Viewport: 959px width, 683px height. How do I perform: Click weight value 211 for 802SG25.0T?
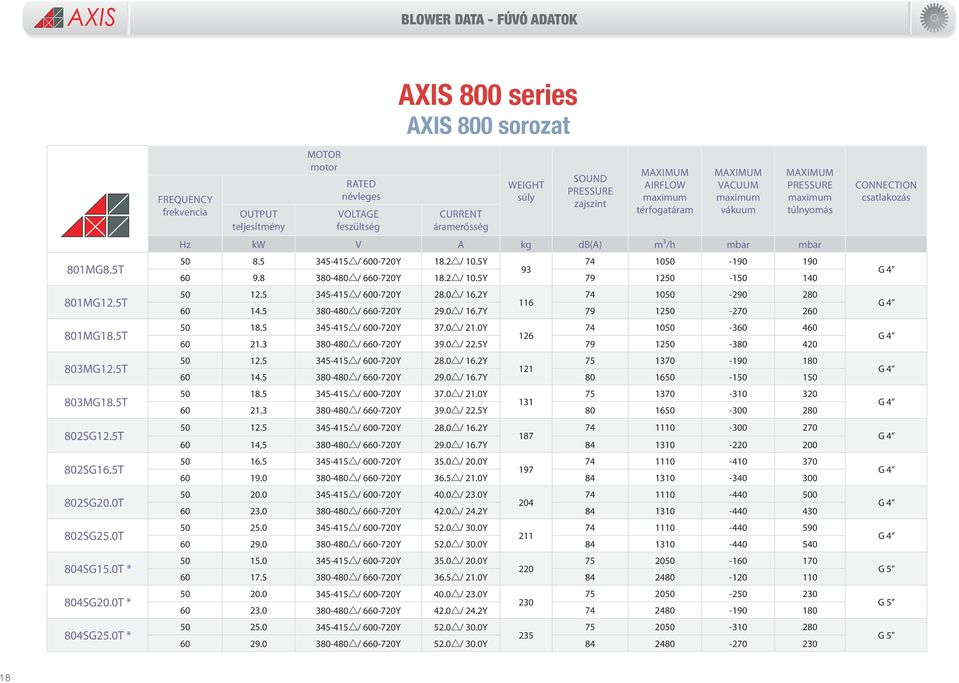(x=526, y=536)
